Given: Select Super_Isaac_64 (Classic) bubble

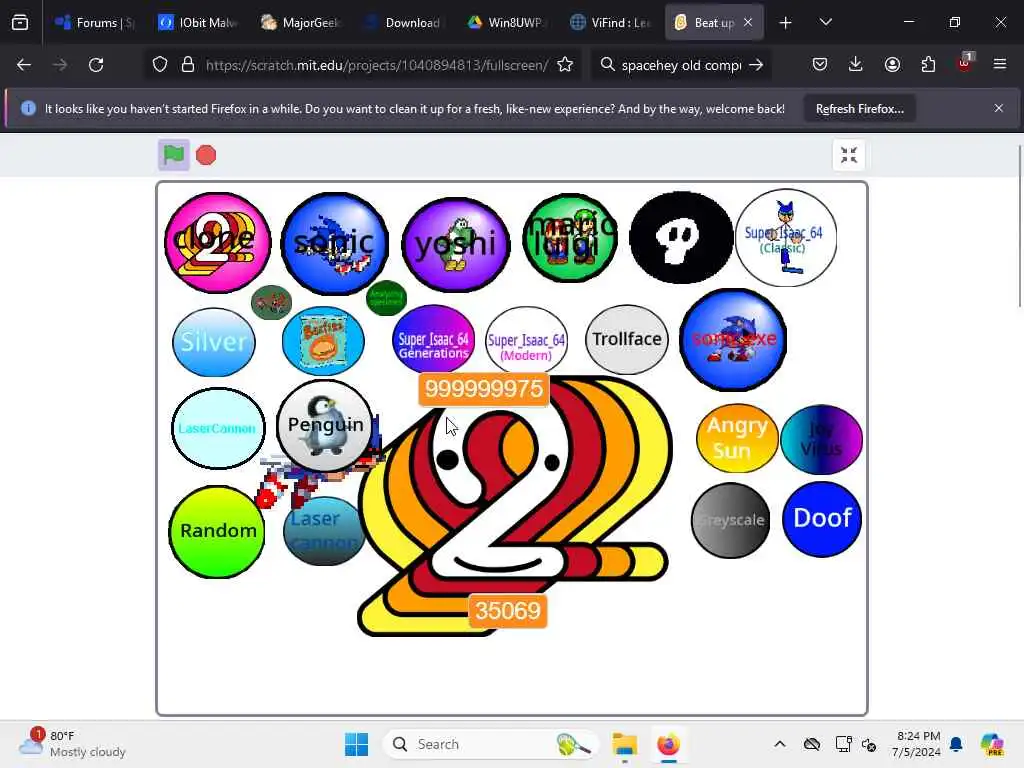Looking at the screenshot, I should click(x=786, y=238).
